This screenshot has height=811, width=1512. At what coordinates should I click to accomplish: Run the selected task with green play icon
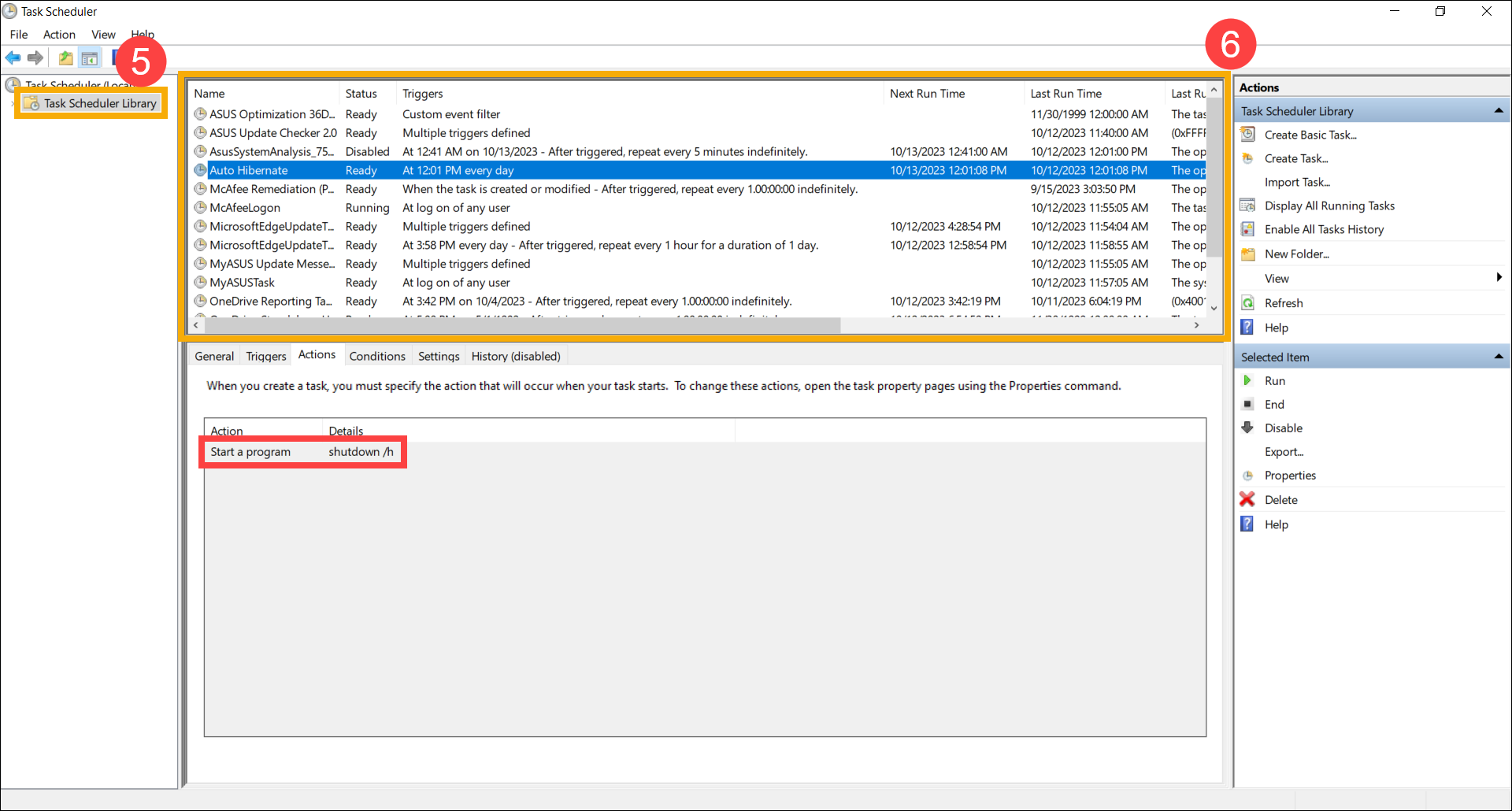pos(1273,381)
